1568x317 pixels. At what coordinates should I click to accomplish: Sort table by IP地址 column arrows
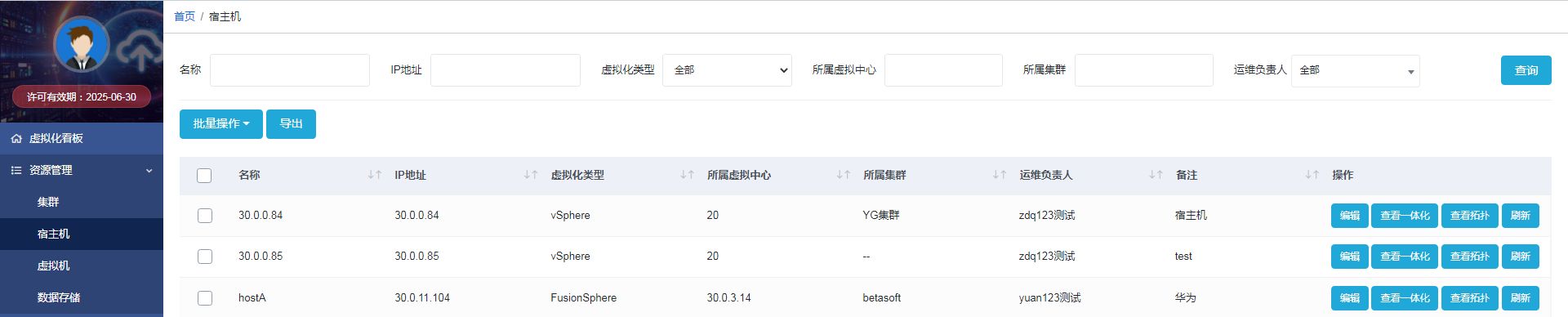click(x=531, y=175)
